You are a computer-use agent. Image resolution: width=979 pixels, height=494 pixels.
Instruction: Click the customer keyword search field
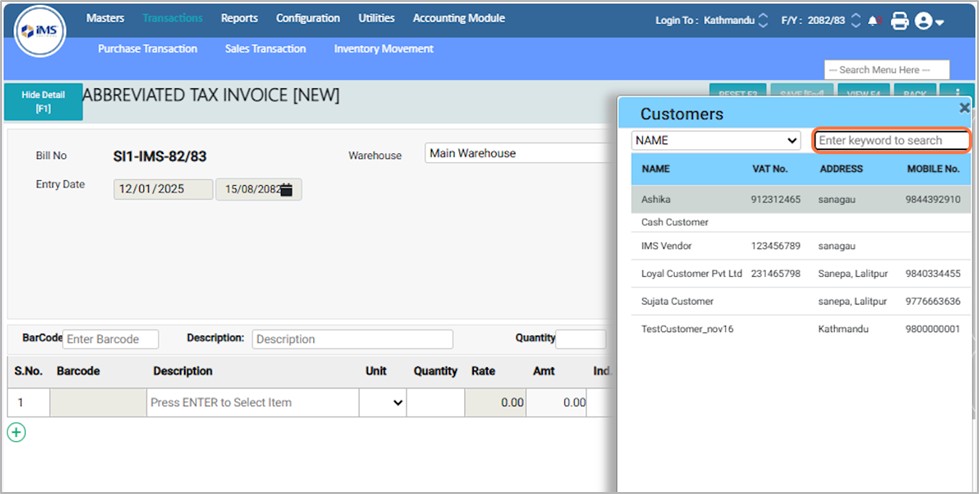point(892,141)
